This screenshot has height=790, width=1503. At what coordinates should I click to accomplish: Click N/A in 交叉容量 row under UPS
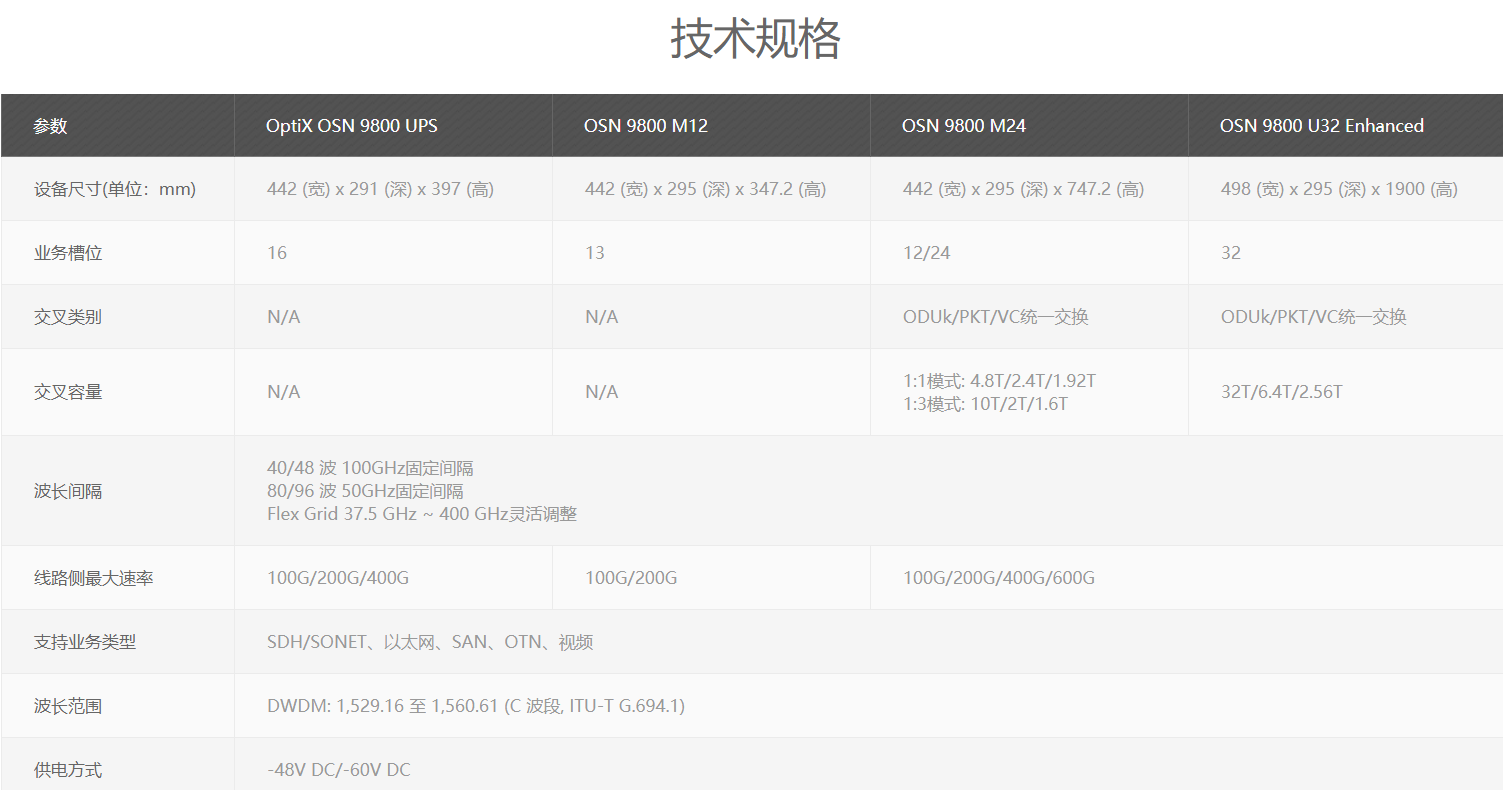click(x=283, y=392)
